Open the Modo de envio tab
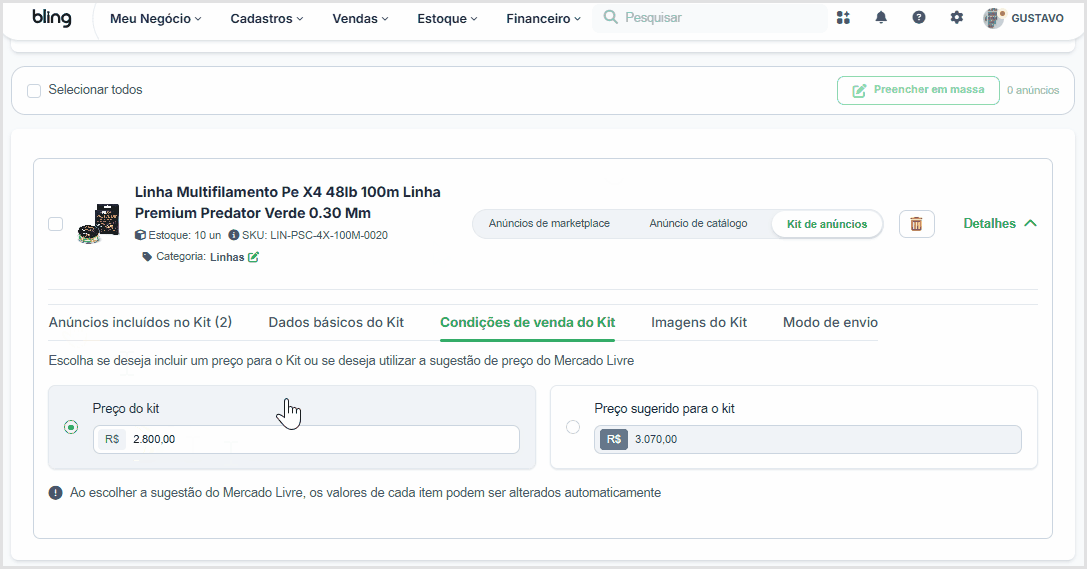The image size is (1087, 569). click(x=831, y=322)
